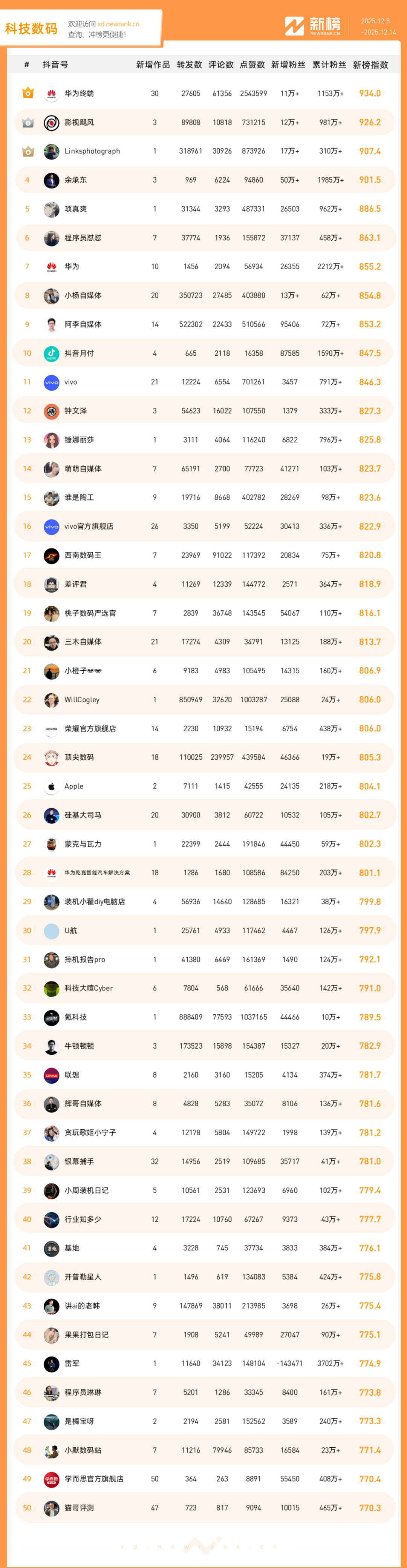Open 雷军's profile photo
Screen dimensions: 407x1568
point(51,1364)
